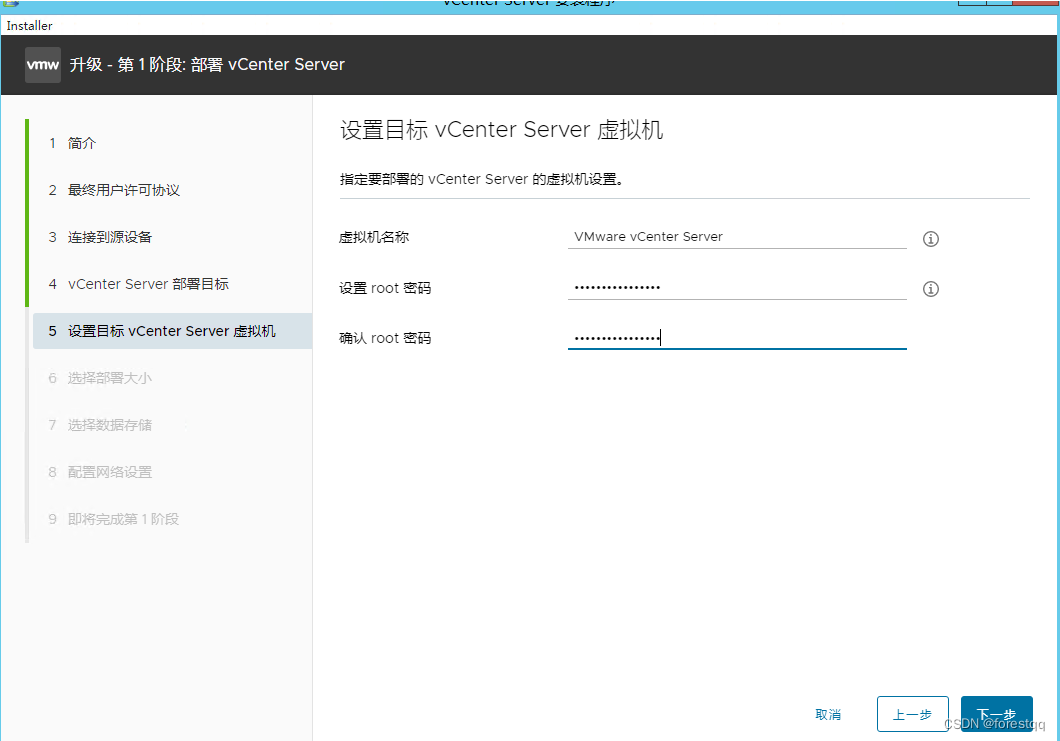Click step 8 配置网络设置

100,472
